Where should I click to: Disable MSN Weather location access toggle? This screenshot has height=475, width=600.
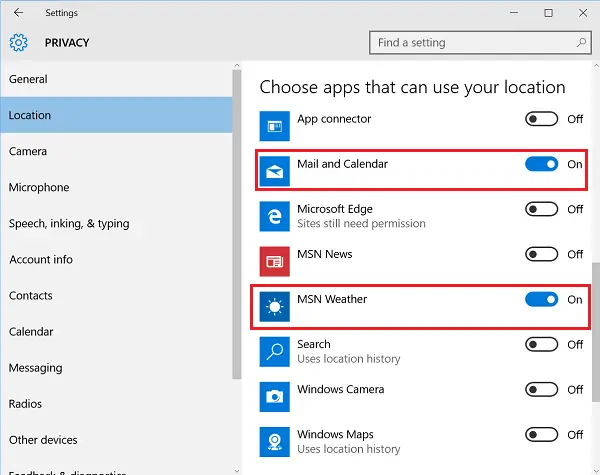click(541, 299)
